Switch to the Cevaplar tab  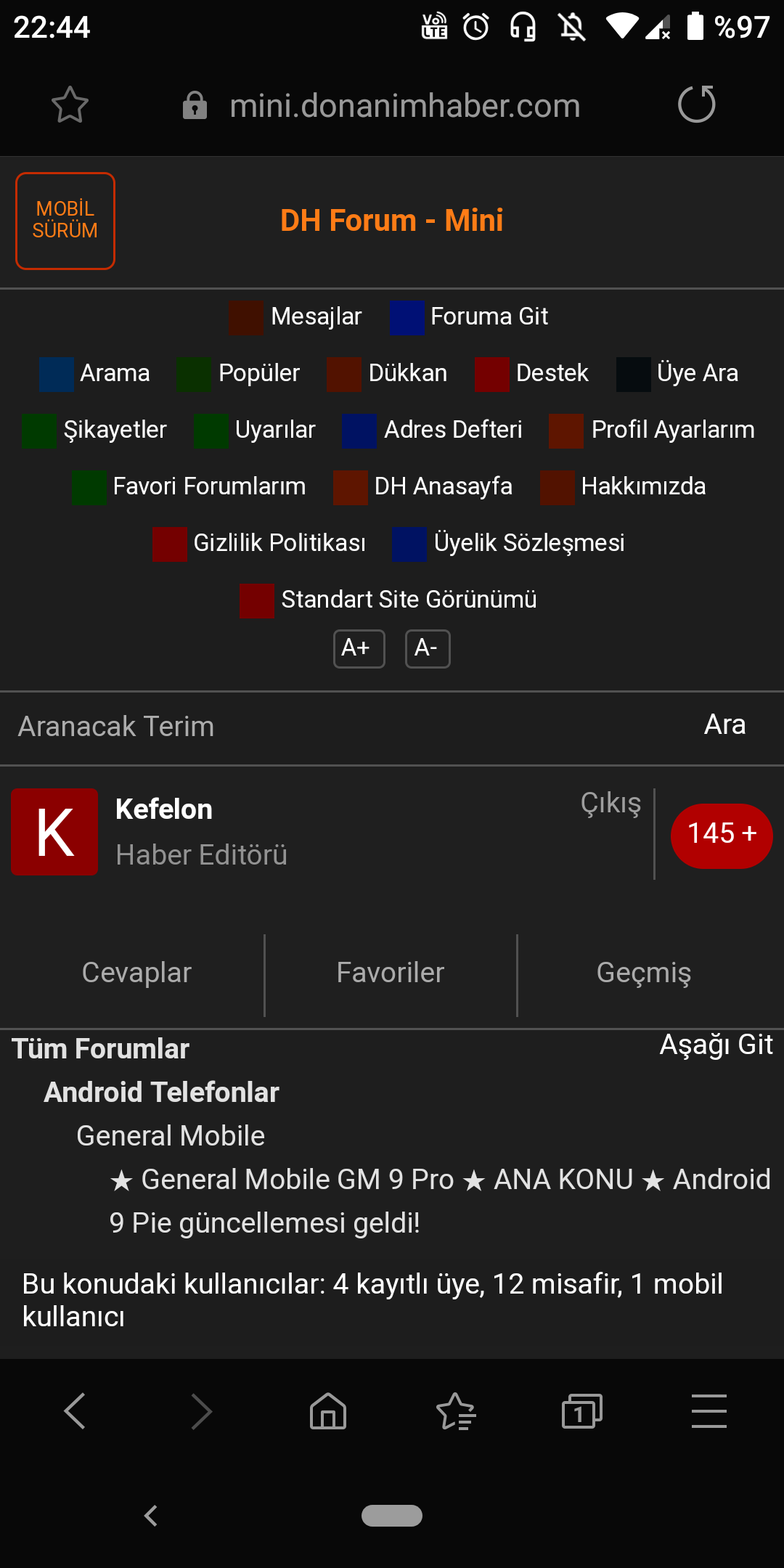point(136,973)
